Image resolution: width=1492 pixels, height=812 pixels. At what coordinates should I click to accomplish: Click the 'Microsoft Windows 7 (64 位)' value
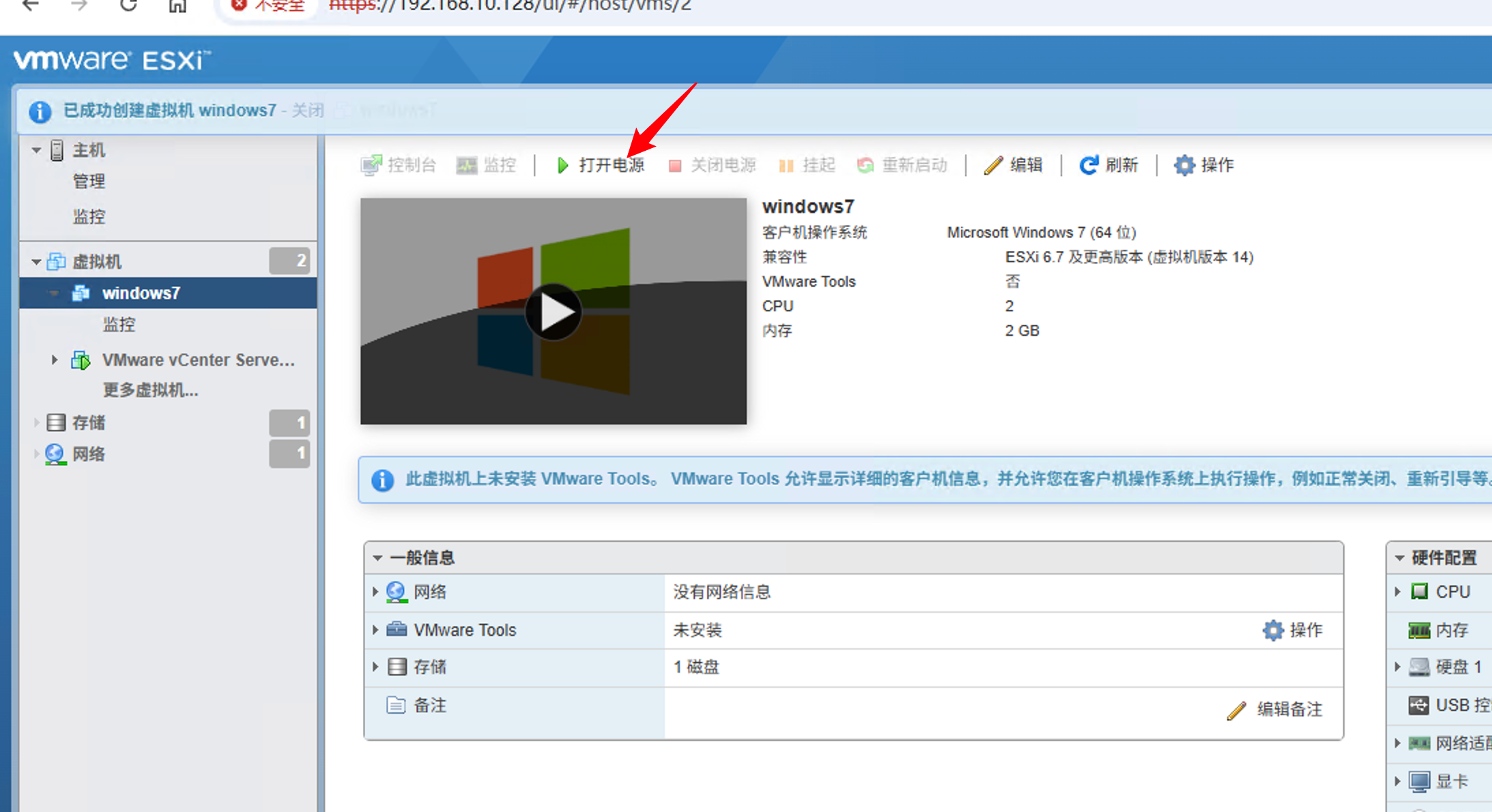pos(1042,233)
